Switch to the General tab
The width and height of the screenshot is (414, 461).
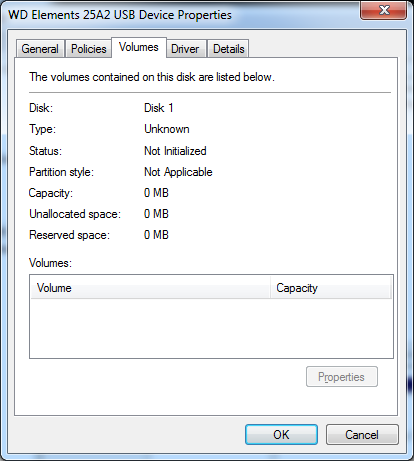[x=40, y=49]
